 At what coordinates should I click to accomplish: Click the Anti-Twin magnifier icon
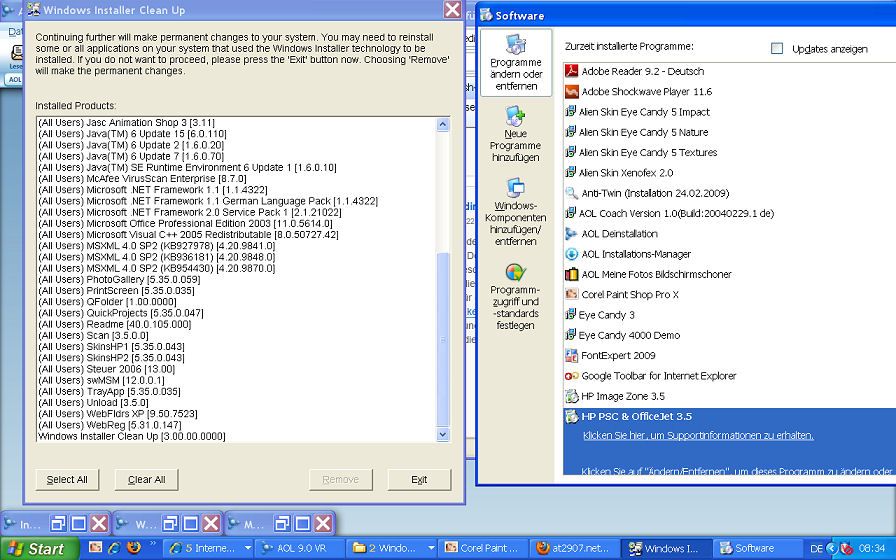[571, 193]
